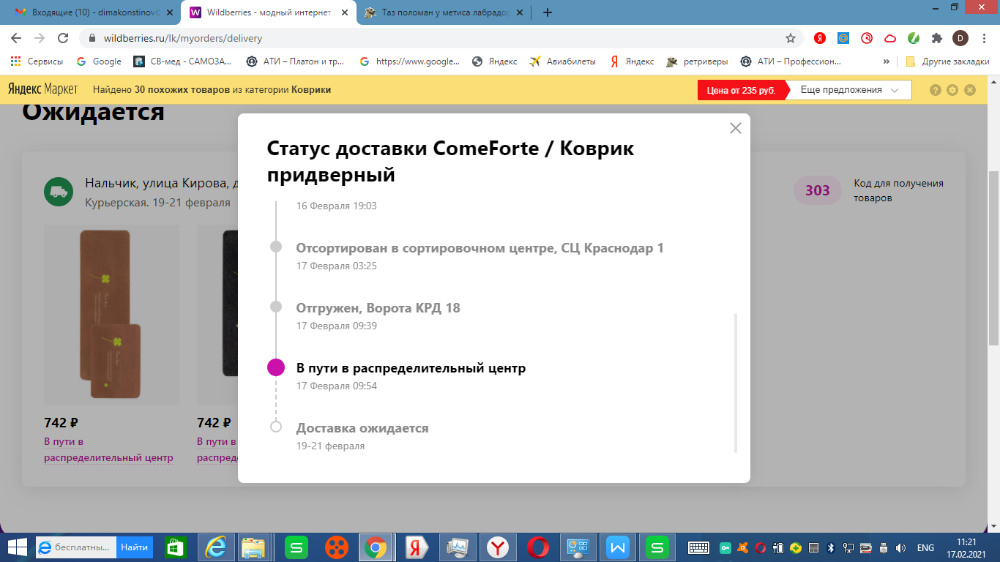Screen dimensions: 1000x562
Task: Launch Yandex Browser from the taskbar
Action: [x=498, y=547]
